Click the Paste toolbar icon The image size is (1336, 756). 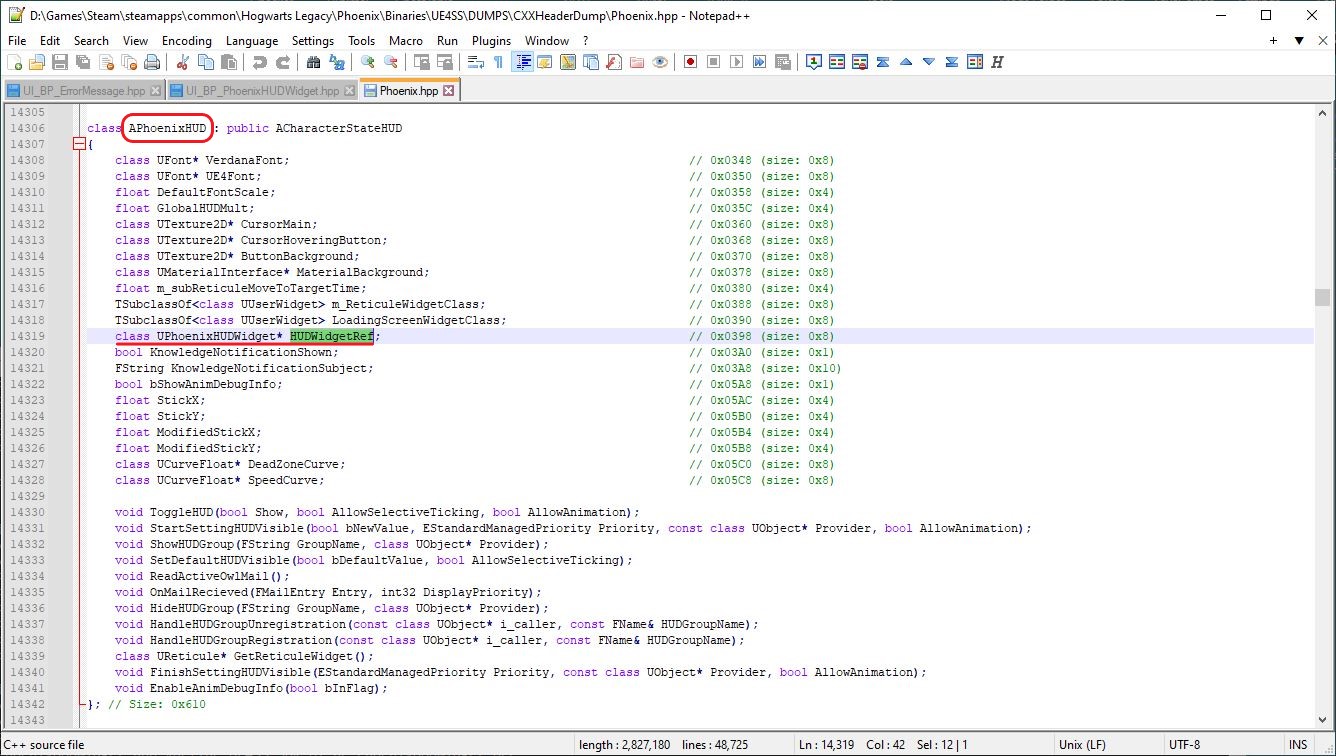coord(228,62)
